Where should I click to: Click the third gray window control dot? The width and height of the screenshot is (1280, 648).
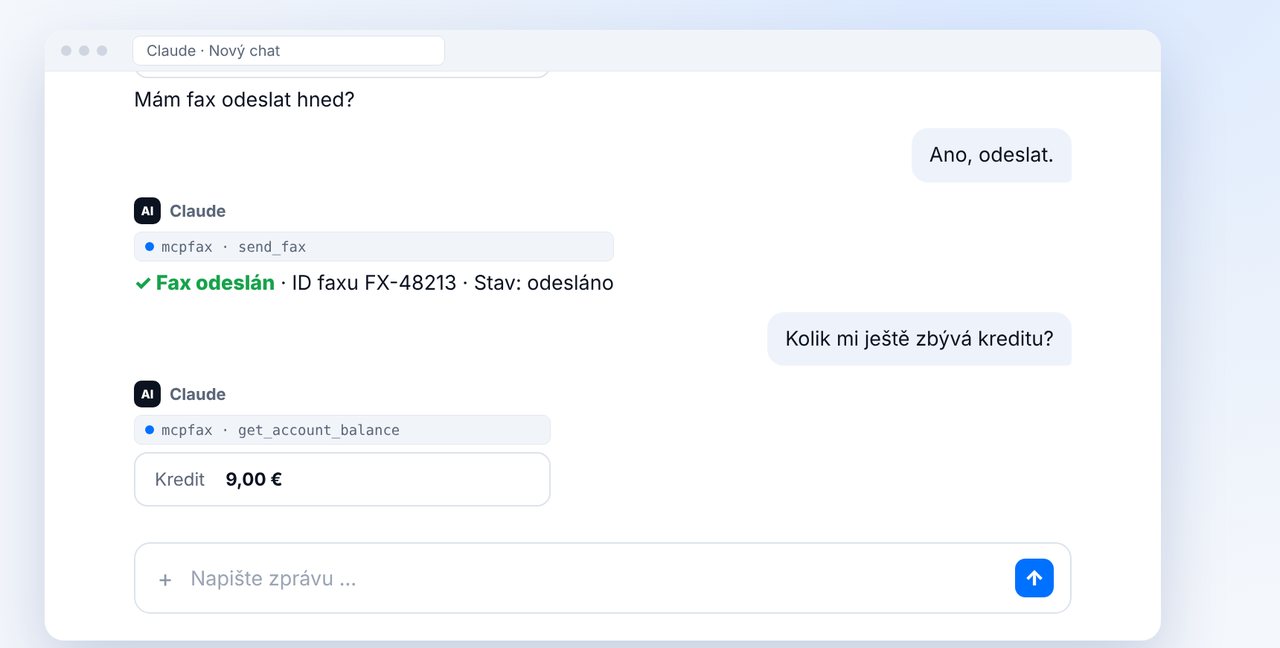tap(102, 51)
